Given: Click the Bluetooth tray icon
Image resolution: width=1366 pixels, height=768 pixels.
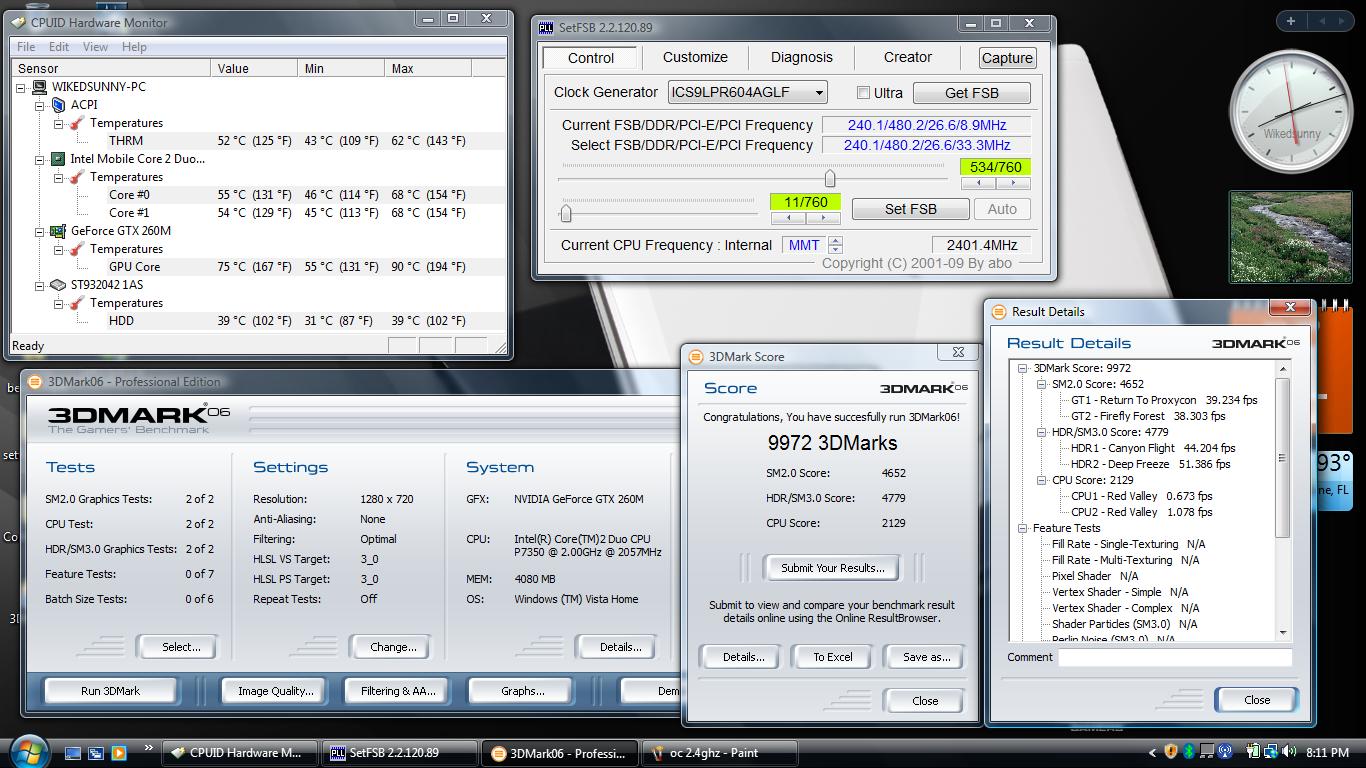Looking at the screenshot, I should (x=1189, y=752).
